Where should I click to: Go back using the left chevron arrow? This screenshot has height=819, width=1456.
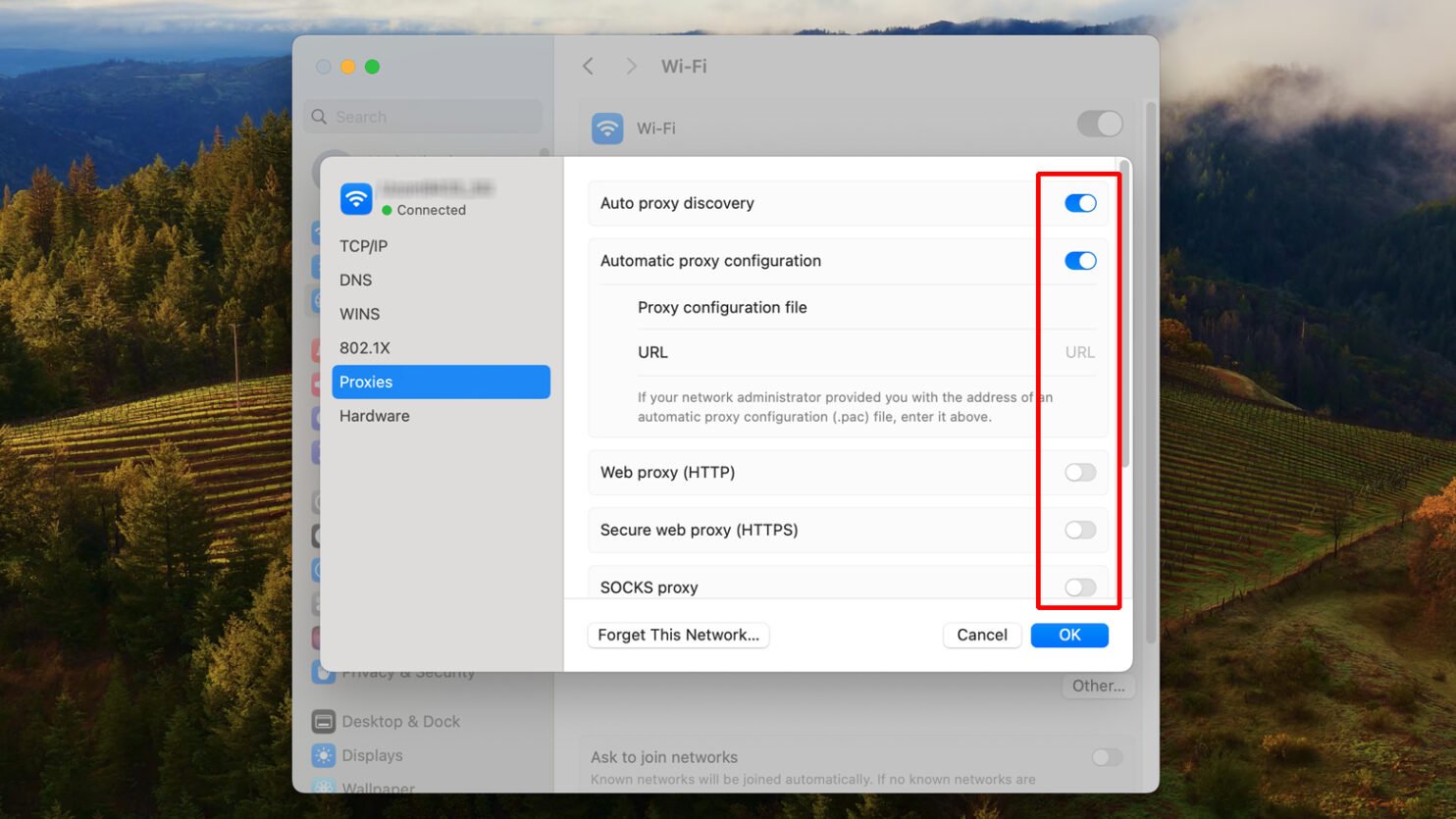589,66
